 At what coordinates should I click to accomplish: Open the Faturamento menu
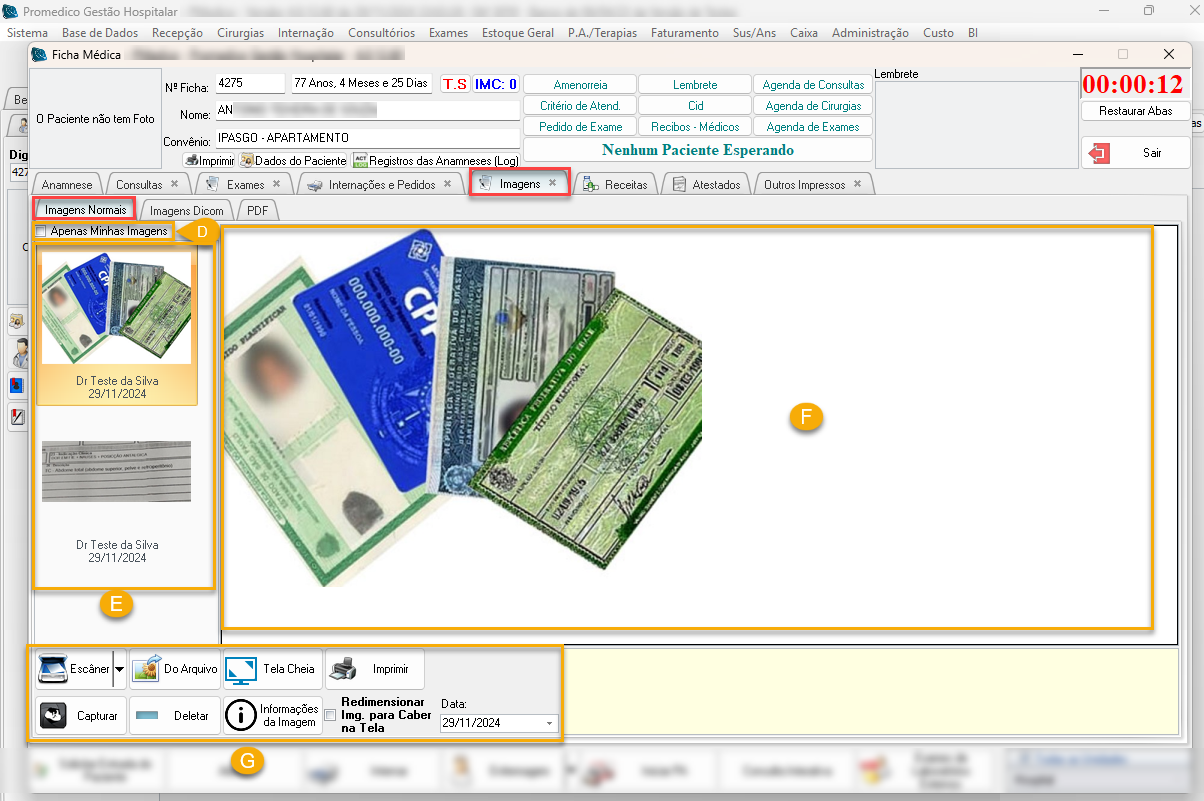[x=684, y=33]
